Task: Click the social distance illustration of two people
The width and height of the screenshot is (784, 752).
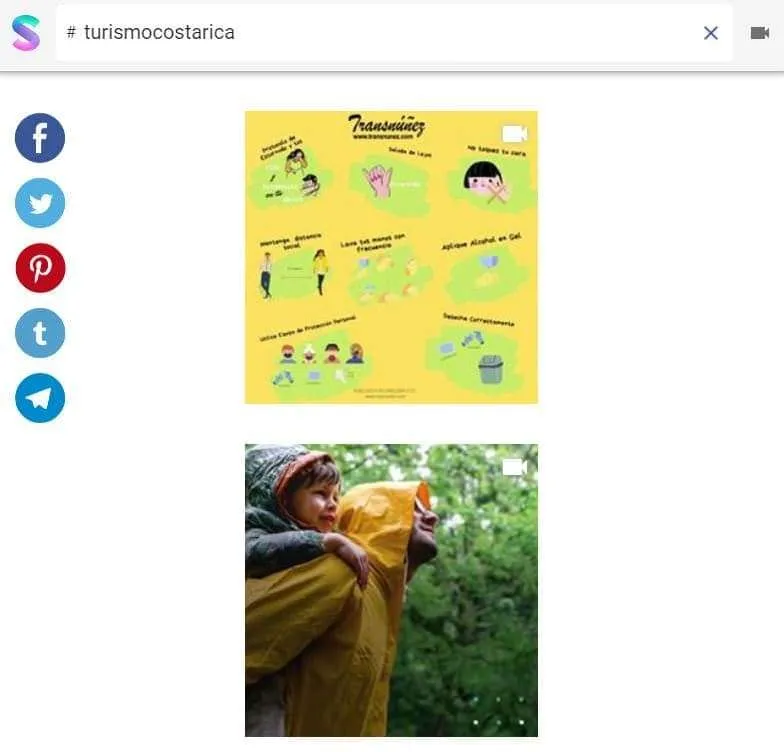Action: click(x=294, y=273)
